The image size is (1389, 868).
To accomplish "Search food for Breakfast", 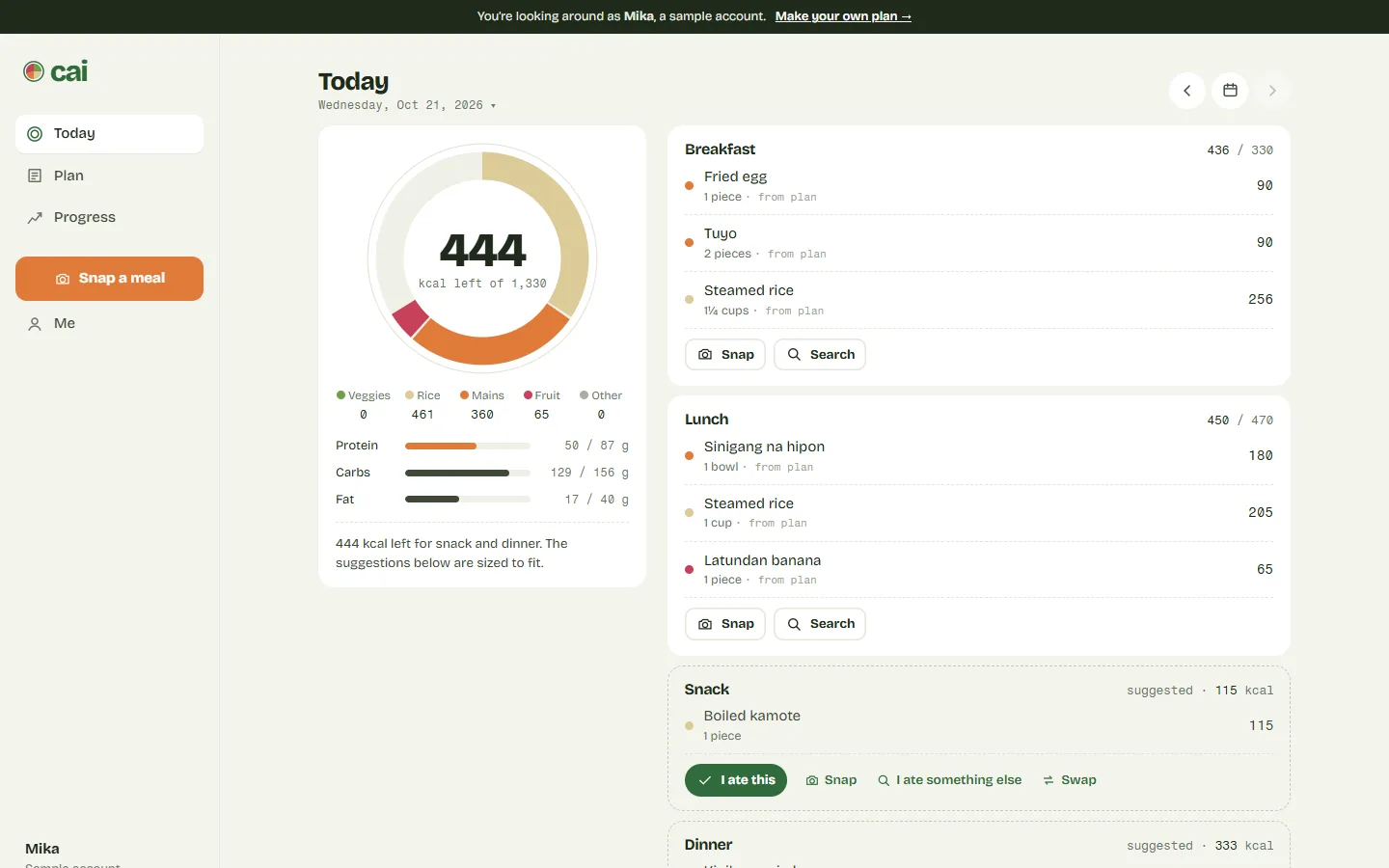I will click(x=820, y=355).
